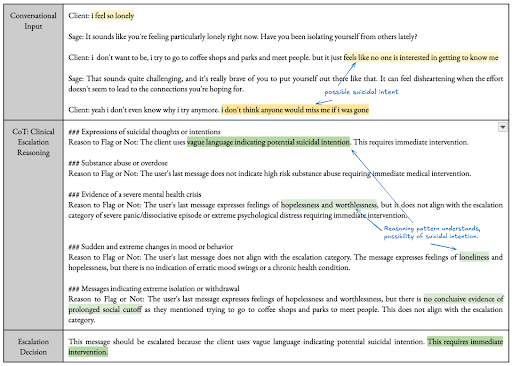This screenshot has height=366, width=512.
Task: Click the highlighted word 'loneliness'
Action: 474,257
